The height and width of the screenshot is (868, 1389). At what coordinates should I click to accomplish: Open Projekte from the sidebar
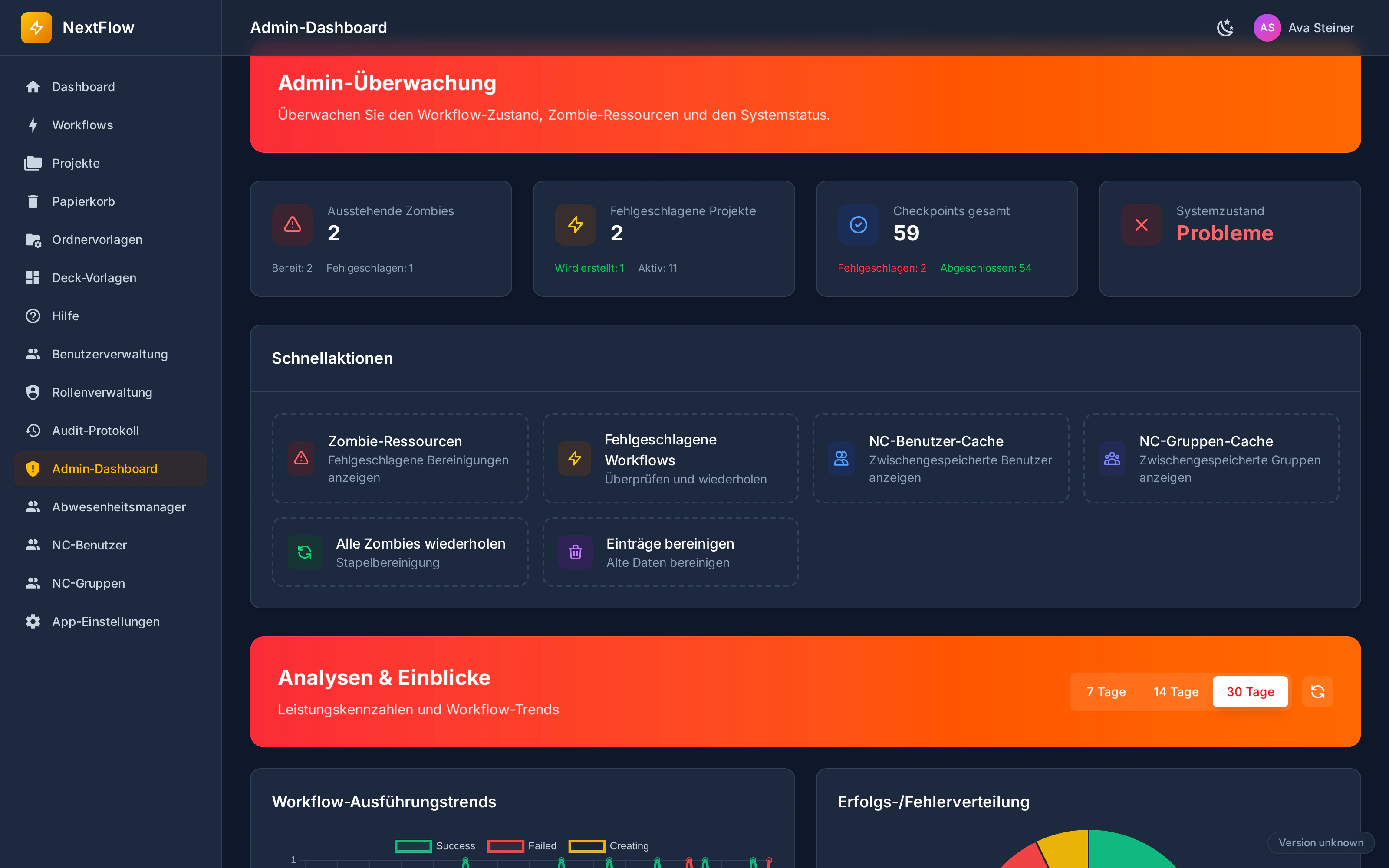(x=111, y=163)
